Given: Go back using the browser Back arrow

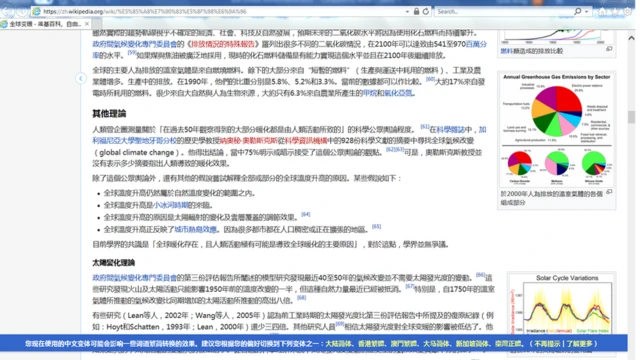Looking at the screenshot, I should tap(7, 11).
